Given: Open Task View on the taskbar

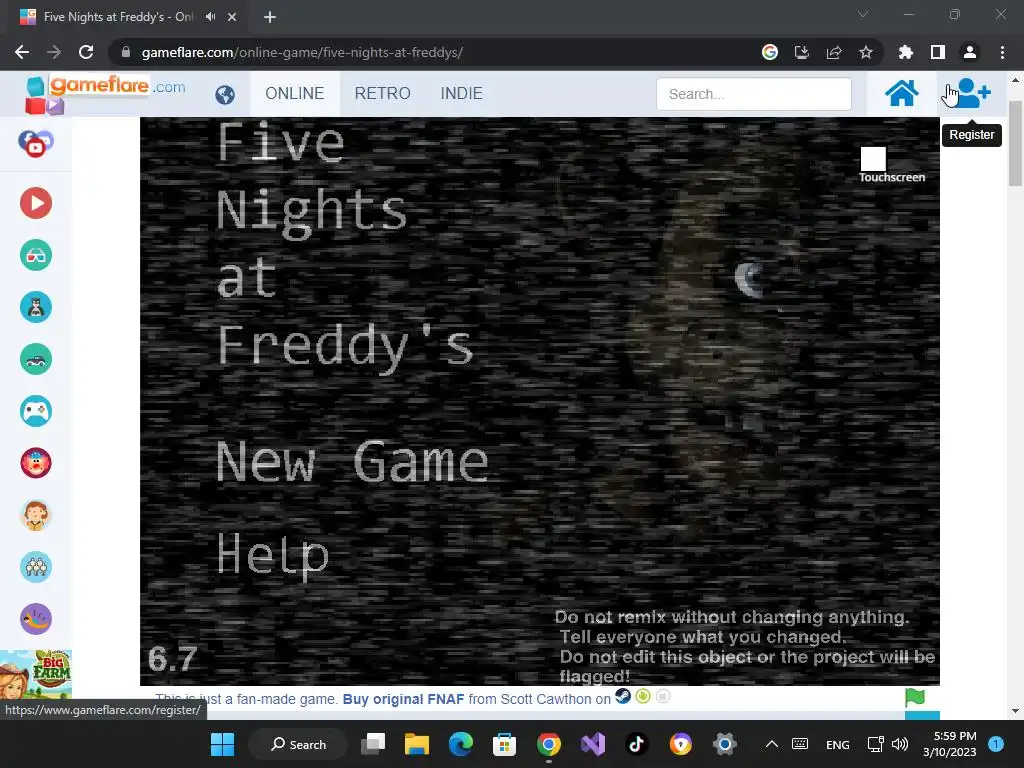Looking at the screenshot, I should click(x=374, y=744).
